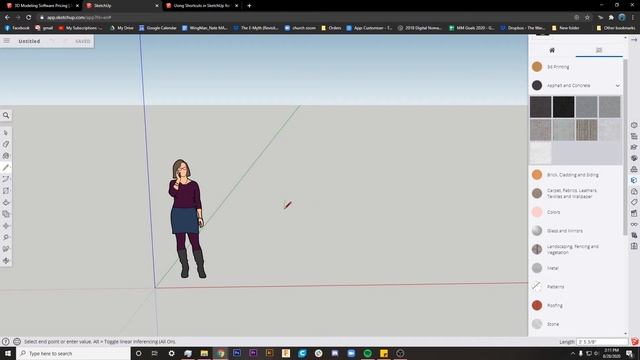This screenshot has width=640, height=360.
Task: Expand the Carpet, Fabrics, Leathers category
Action: click(x=576, y=193)
